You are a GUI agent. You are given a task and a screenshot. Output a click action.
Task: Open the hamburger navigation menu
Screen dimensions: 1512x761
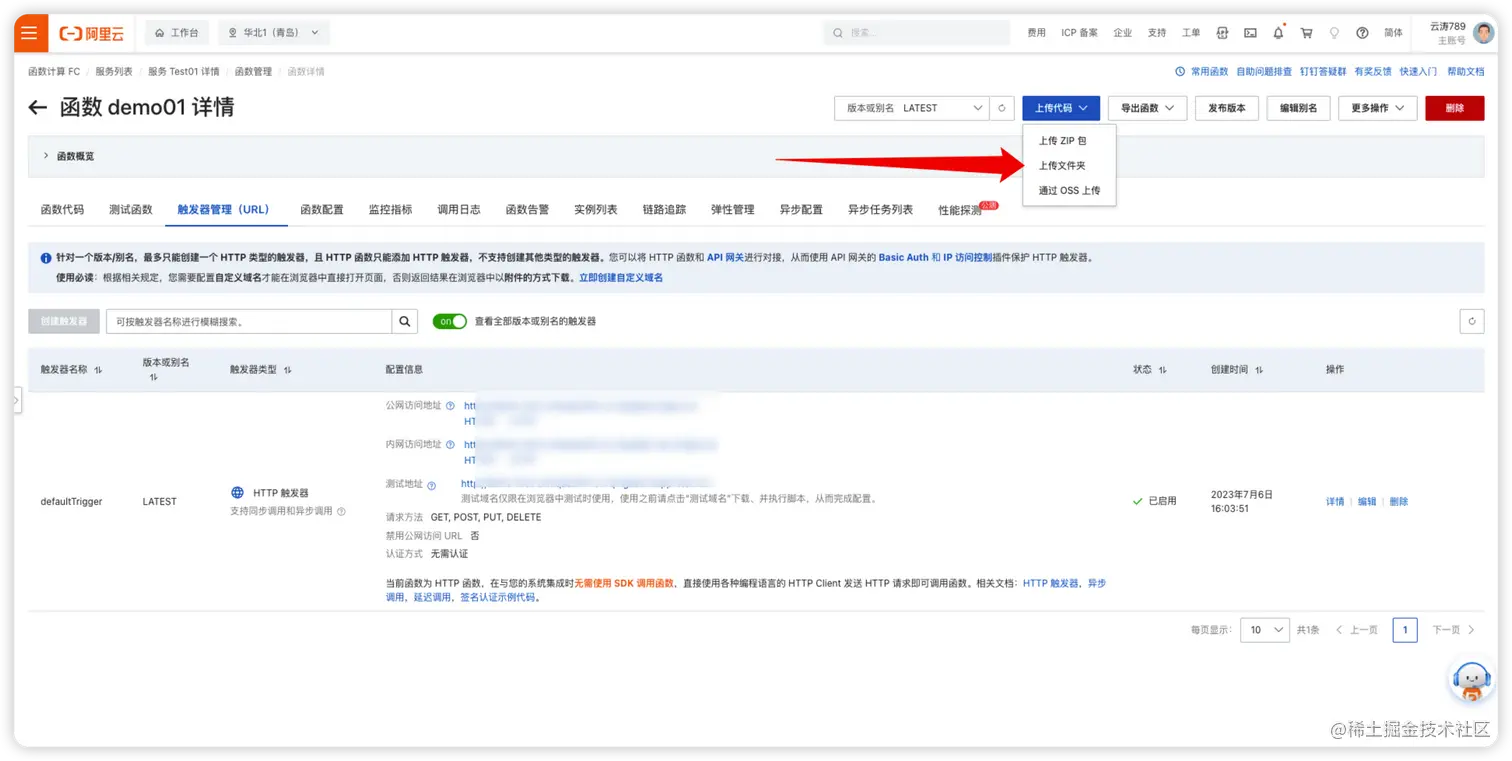[30, 33]
